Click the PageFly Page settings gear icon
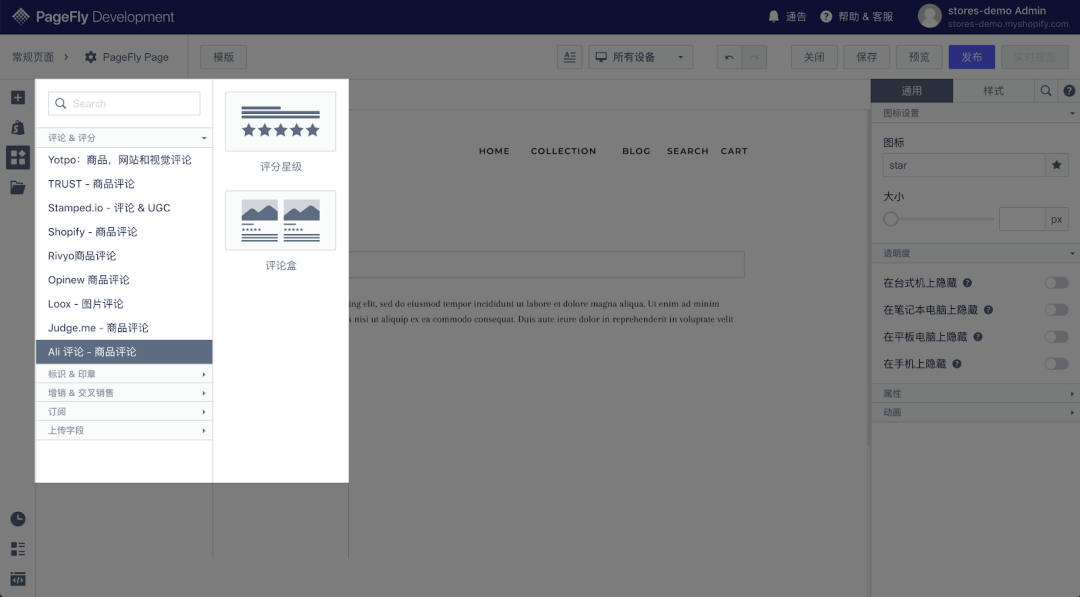Image resolution: width=1080 pixels, height=597 pixels. point(90,57)
